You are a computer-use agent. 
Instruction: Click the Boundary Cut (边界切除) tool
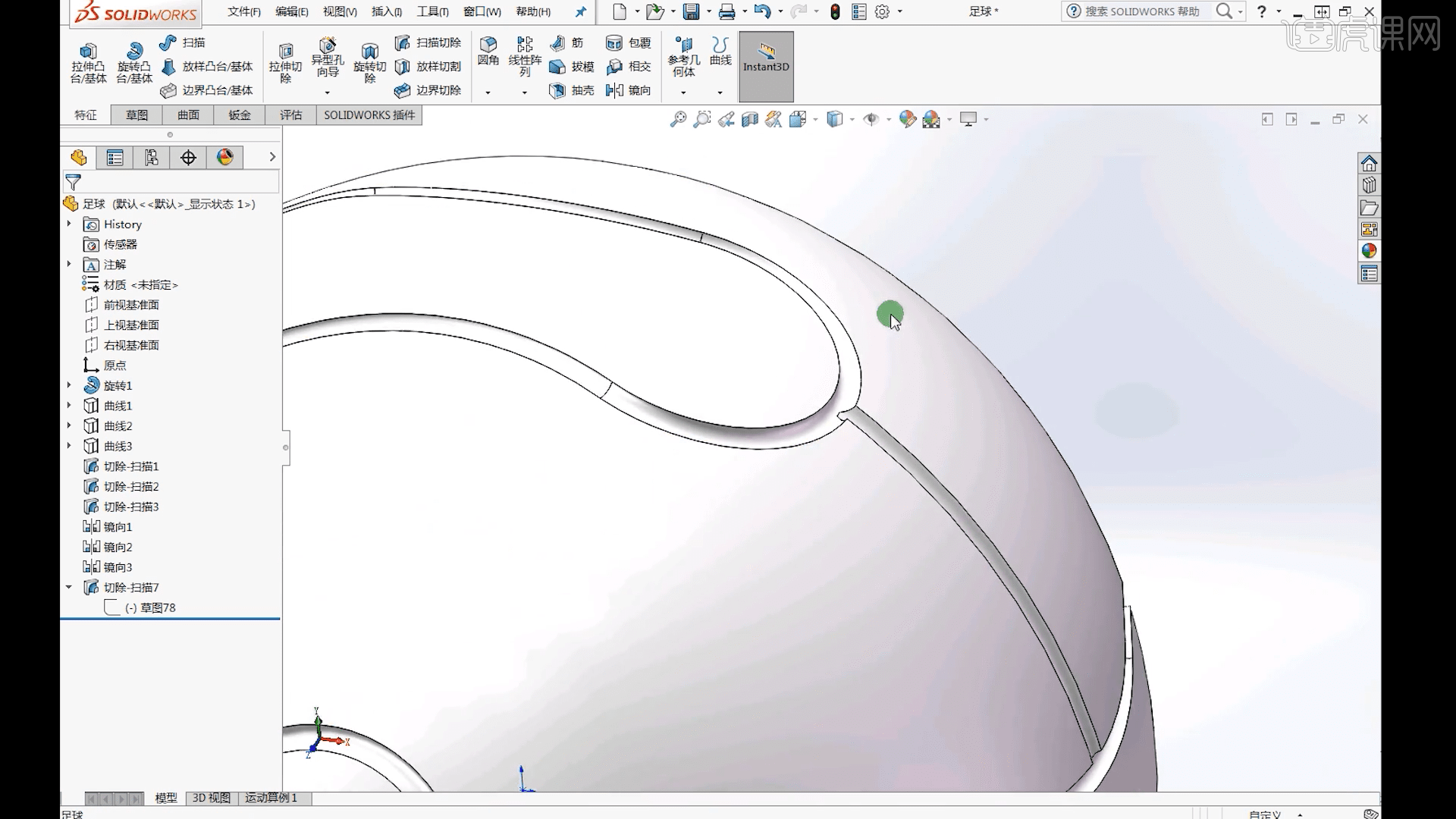pos(428,90)
